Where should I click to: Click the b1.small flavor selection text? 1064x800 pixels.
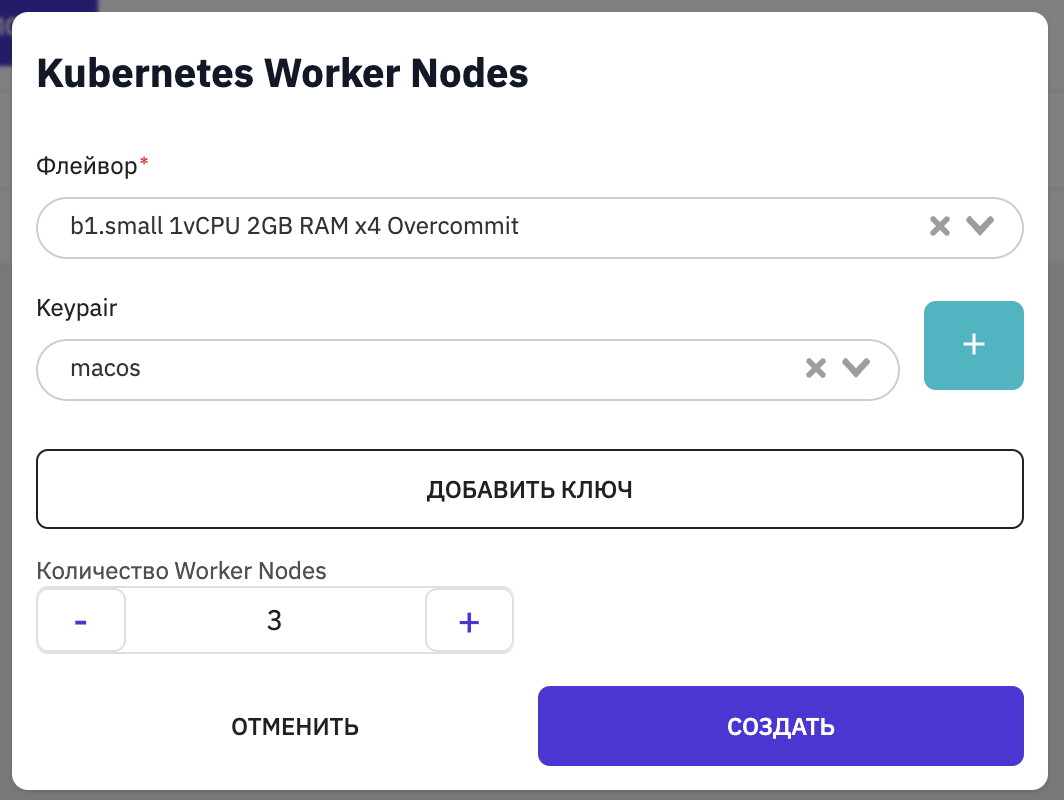[294, 226]
